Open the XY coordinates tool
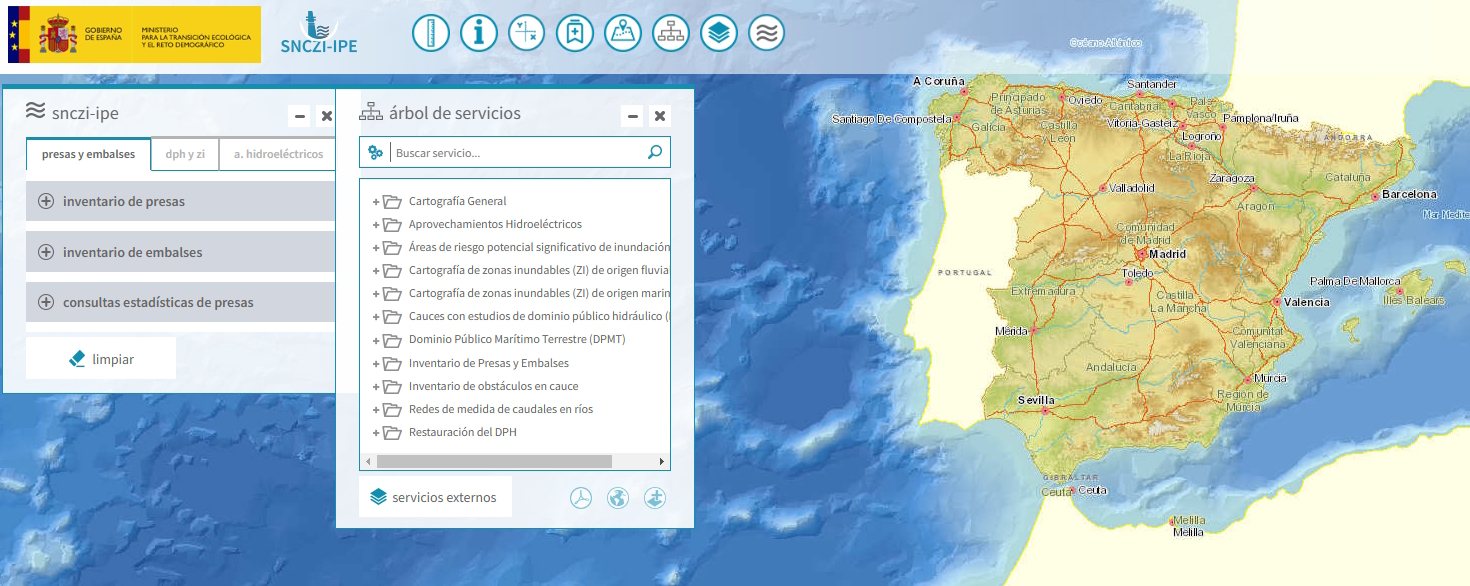Viewport: 1470px width, 586px height. click(x=526, y=32)
